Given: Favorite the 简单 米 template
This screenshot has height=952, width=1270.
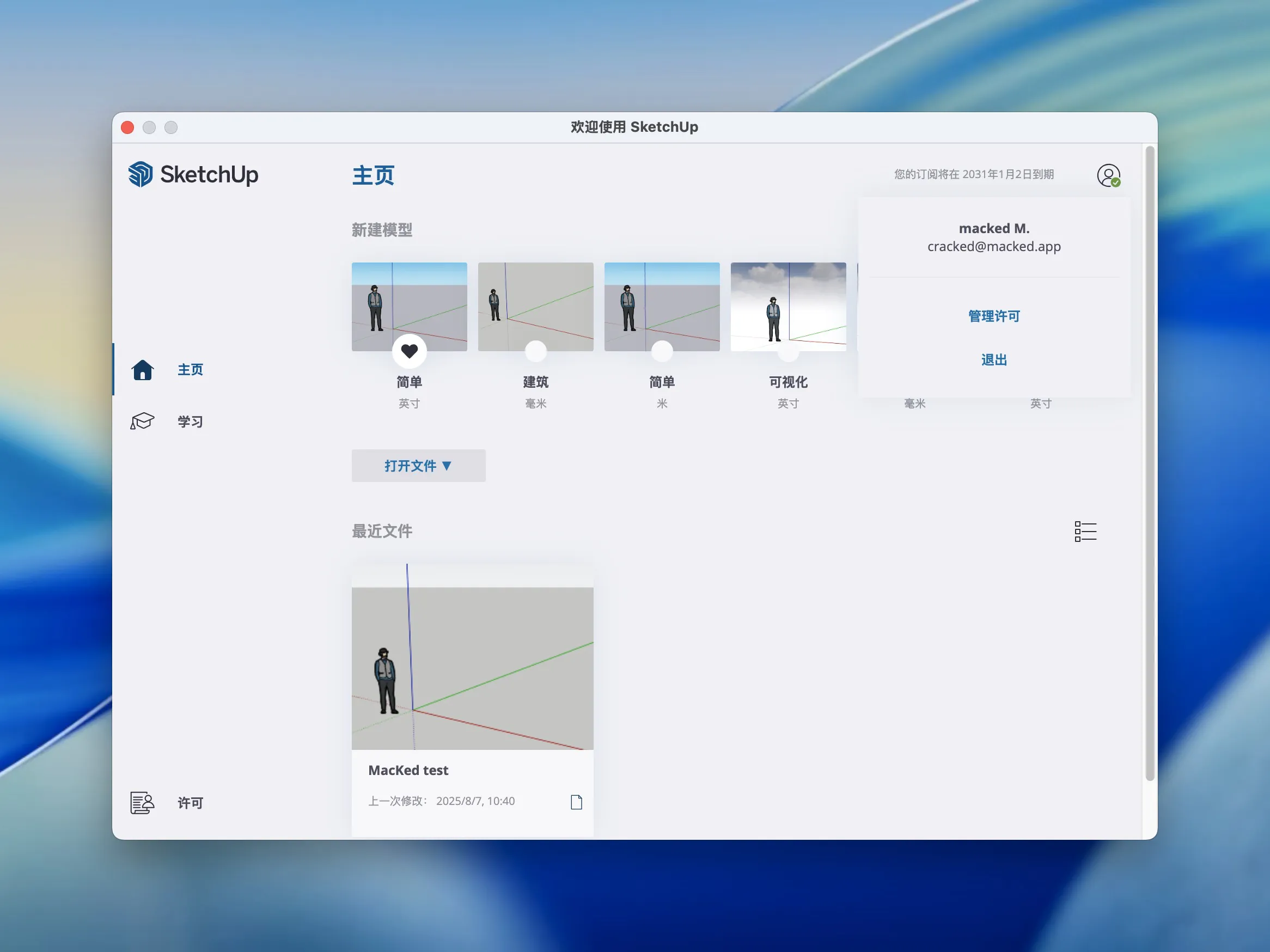Looking at the screenshot, I should click(661, 350).
